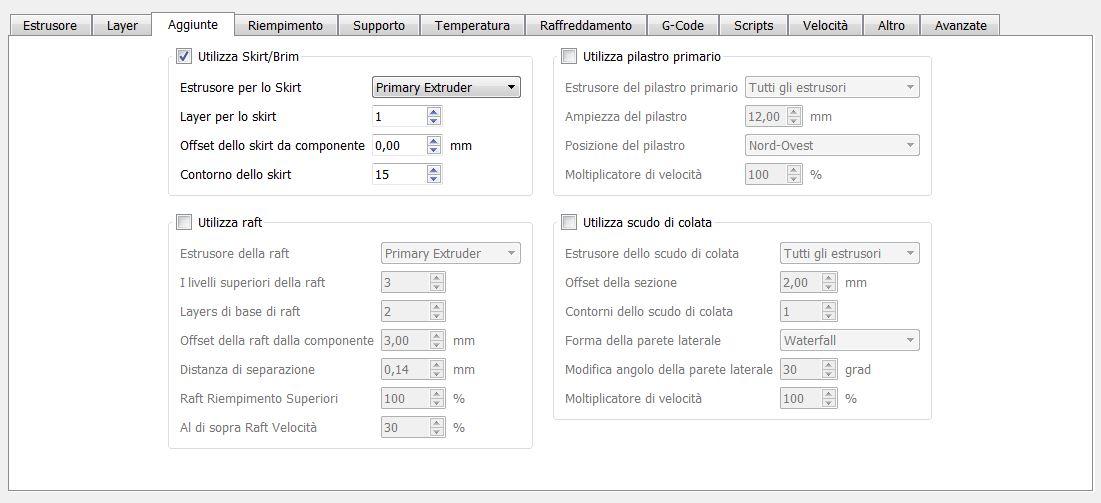This screenshot has height=503, width=1101.
Task: Switch to the Estrusore tab
Action: 50,25
